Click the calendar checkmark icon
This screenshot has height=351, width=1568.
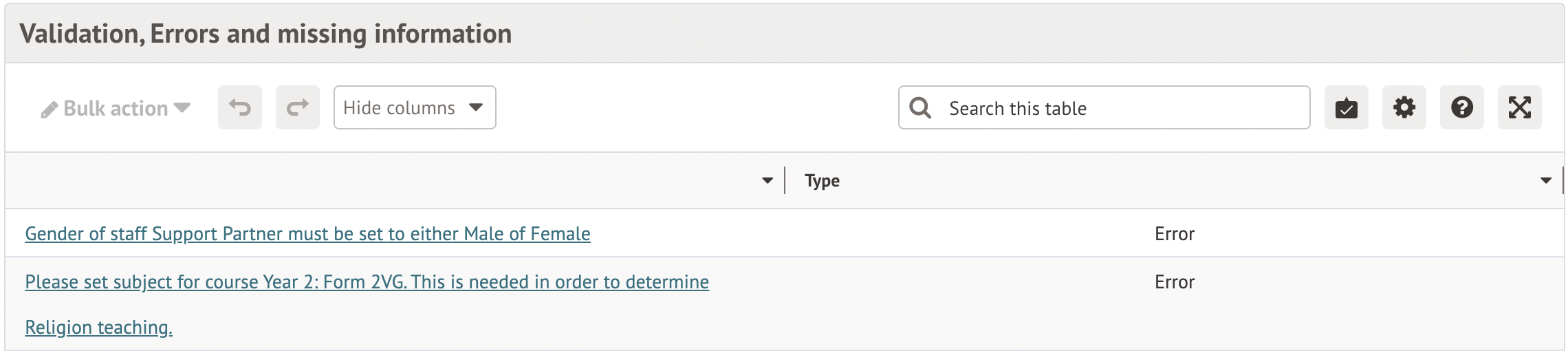[x=1346, y=107]
